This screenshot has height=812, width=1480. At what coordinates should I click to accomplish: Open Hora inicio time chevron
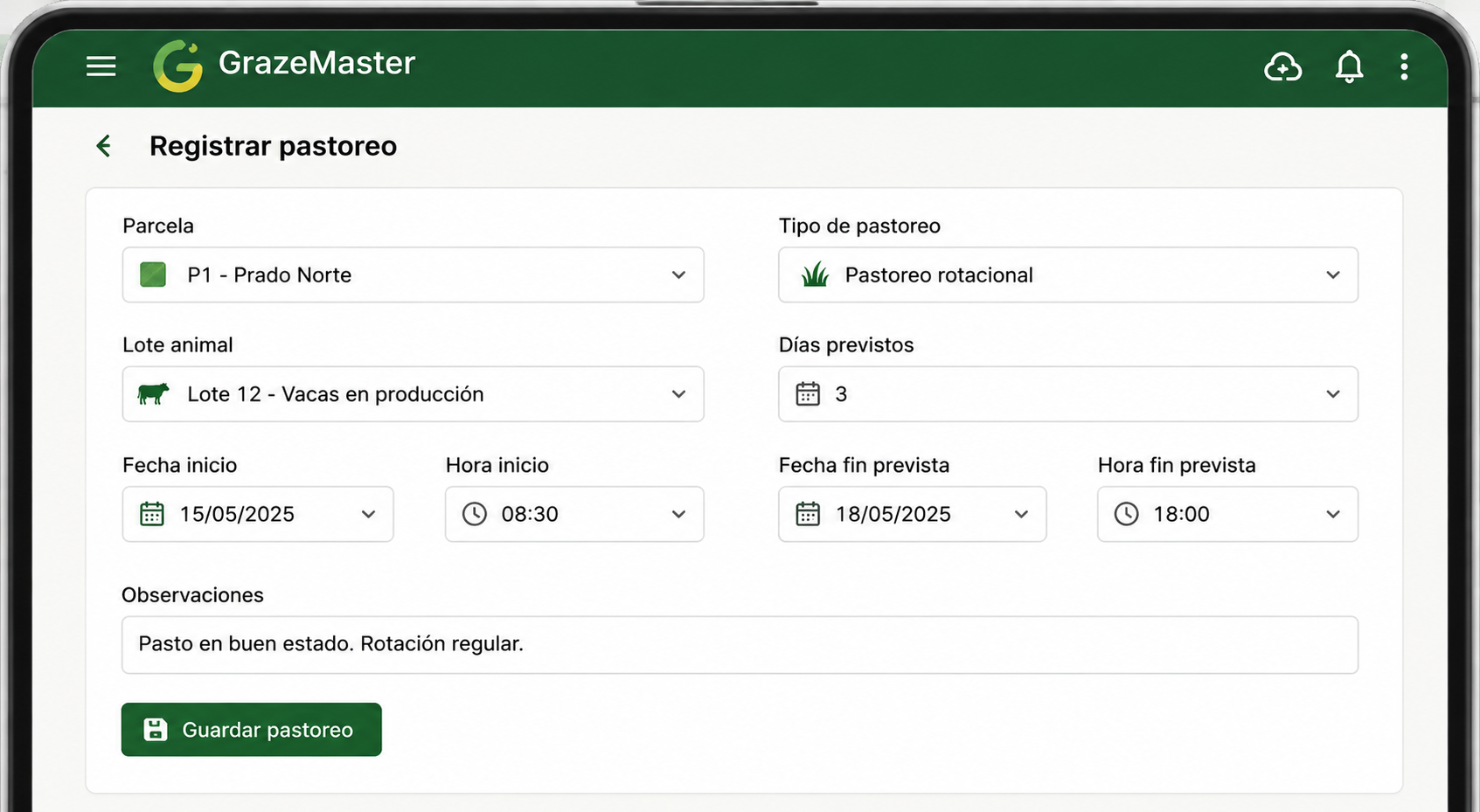pos(678,514)
